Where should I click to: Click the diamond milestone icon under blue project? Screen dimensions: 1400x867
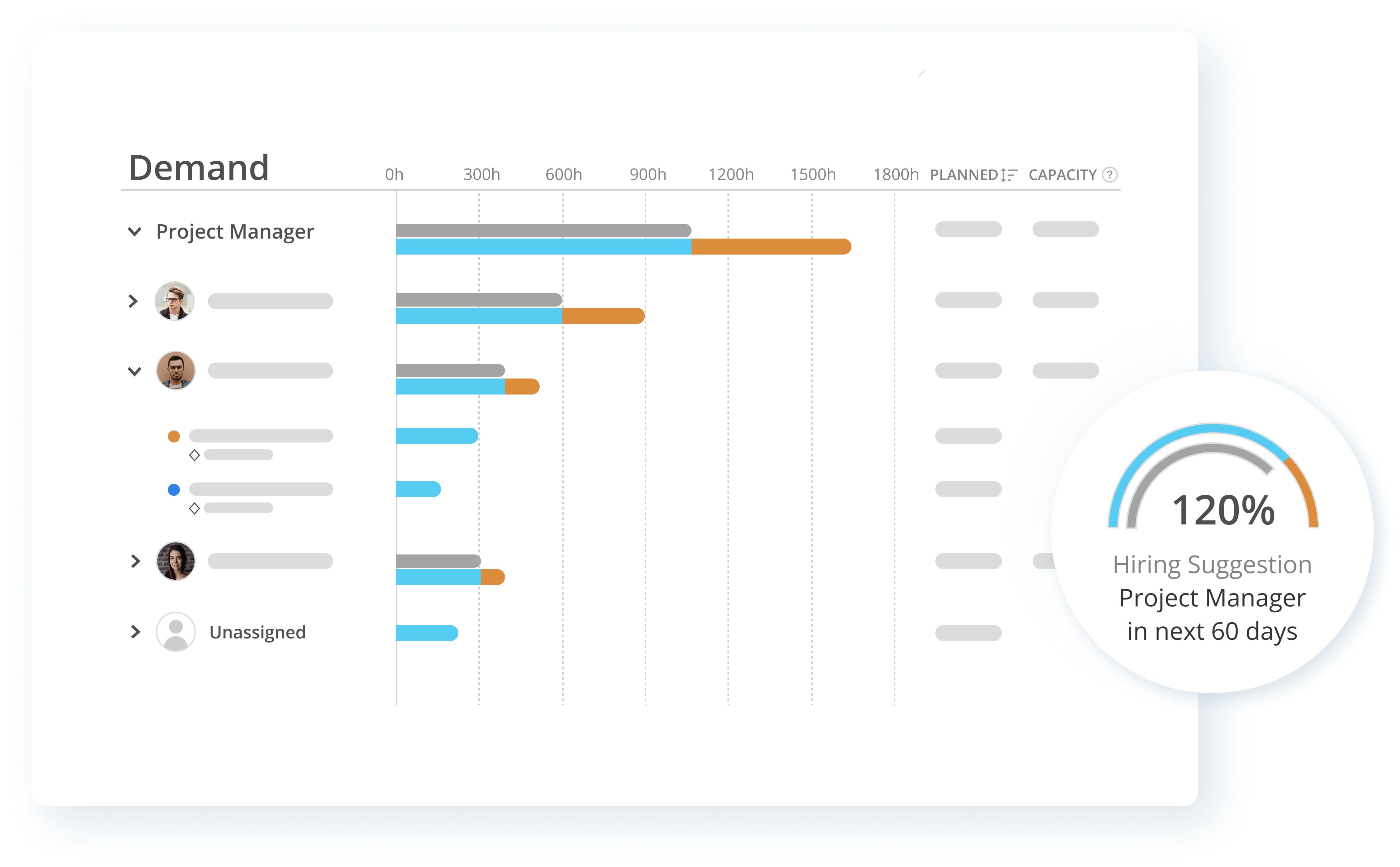click(x=194, y=508)
